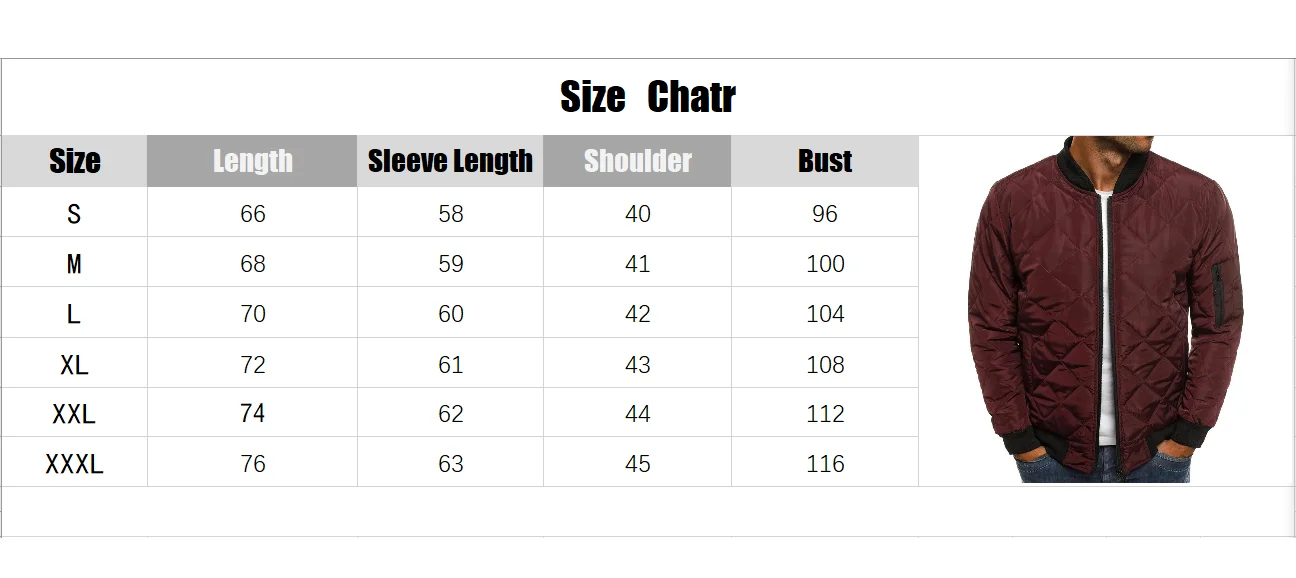Viewport: 1296px width, 578px height.
Task: Select the XXL size row label
Action: [74, 414]
